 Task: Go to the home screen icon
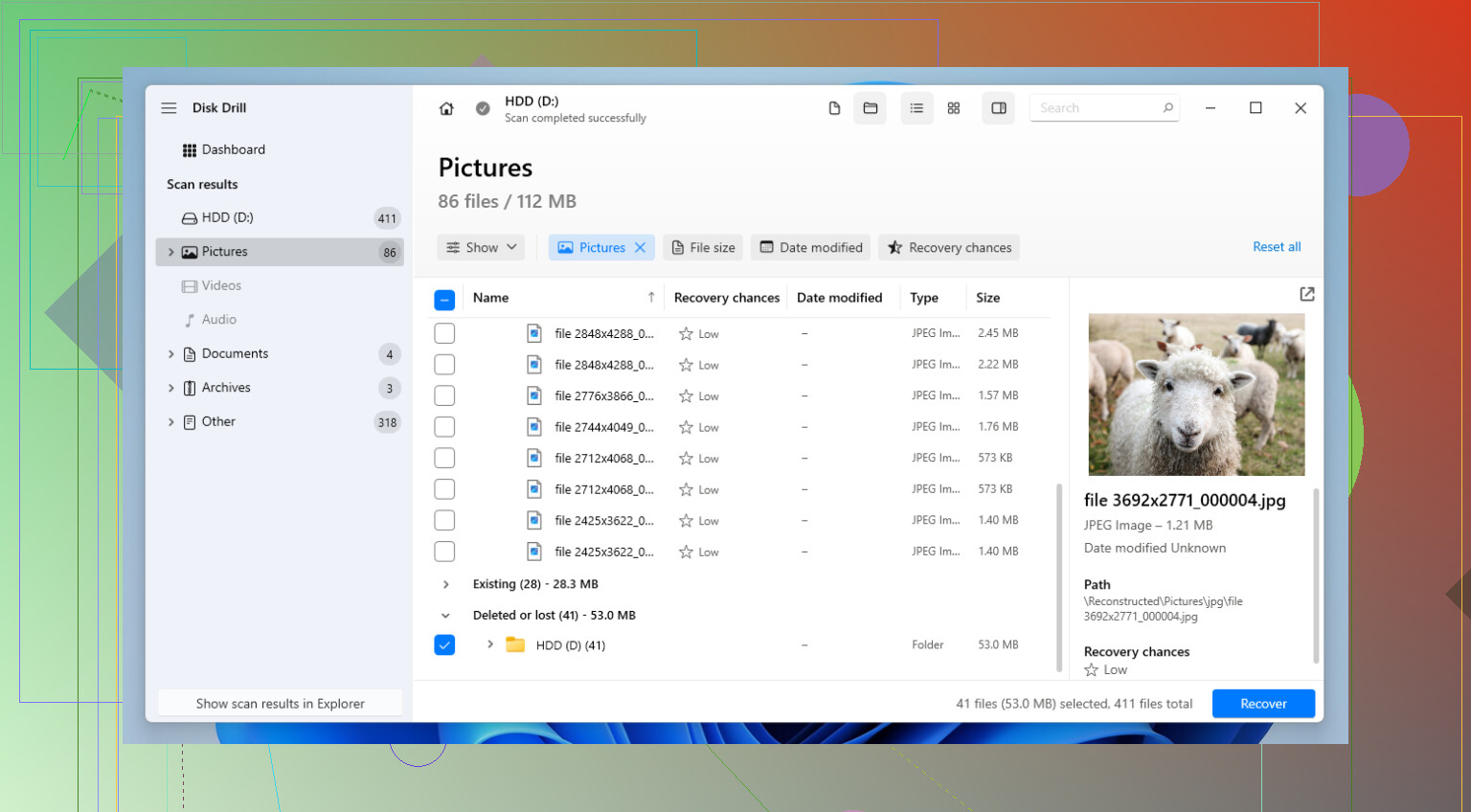click(x=446, y=108)
